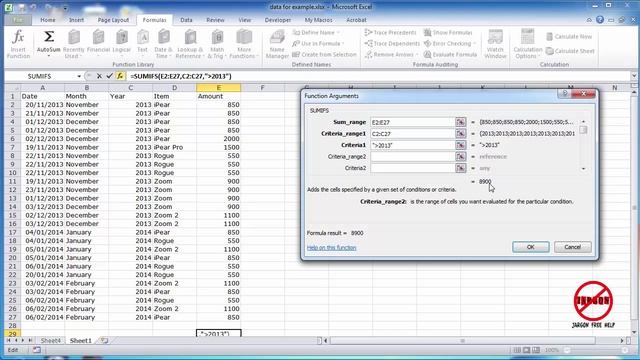Collapse dialog for Criteria_range2 reference
This screenshot has height=360, width=640.
click(460, 156)
